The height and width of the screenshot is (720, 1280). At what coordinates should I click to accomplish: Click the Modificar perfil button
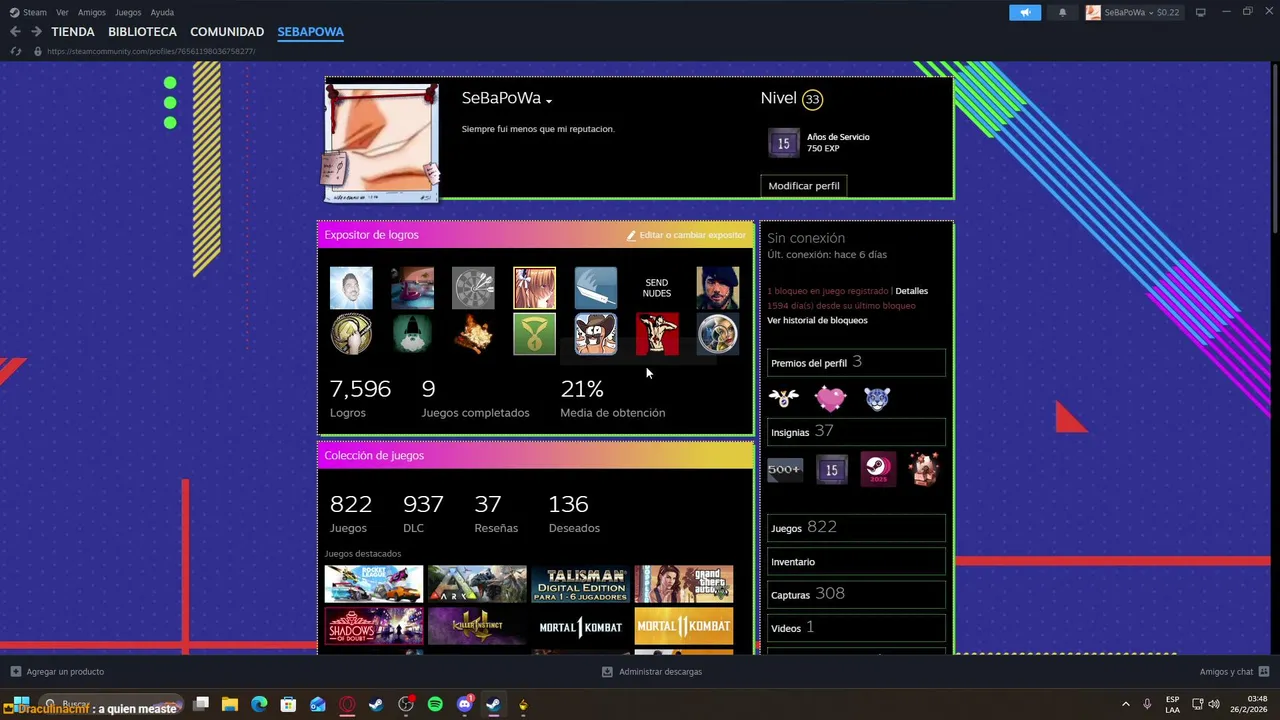[804, 186]
